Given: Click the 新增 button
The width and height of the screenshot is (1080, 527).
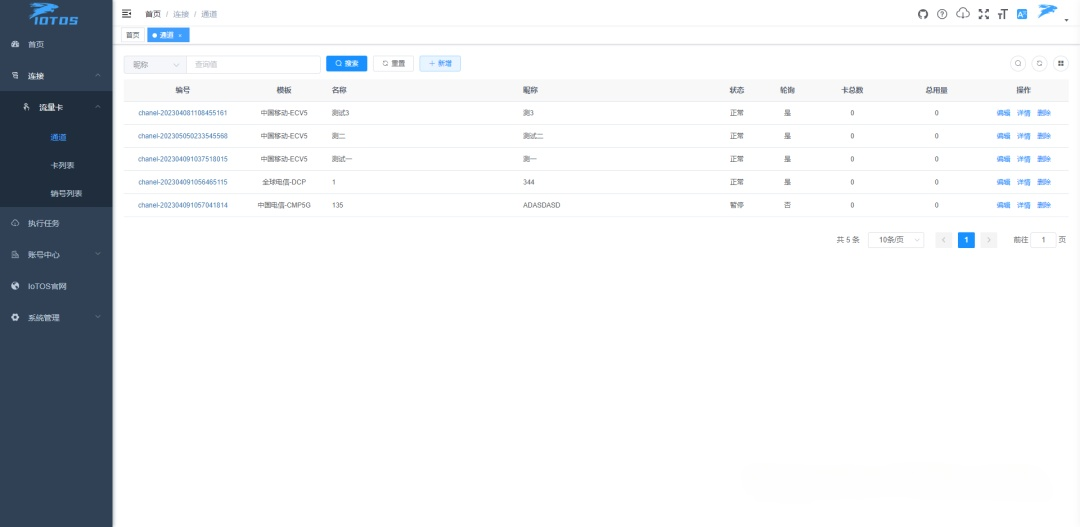Looking at the screenshot, I should pos(440,63).
